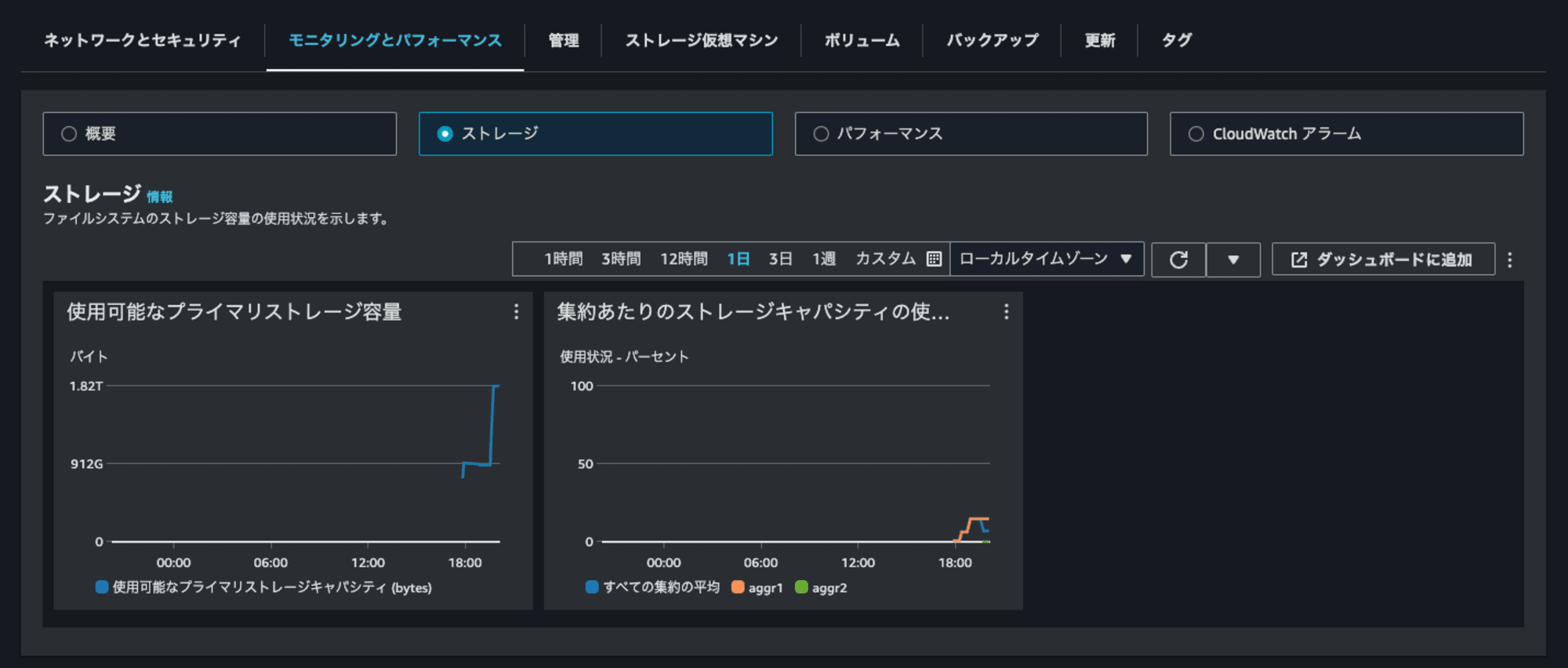Click blue swatch for 使用可能なプライマリストレージキャパシティ legend
1568x668 pixels.
tap(102, 586)
